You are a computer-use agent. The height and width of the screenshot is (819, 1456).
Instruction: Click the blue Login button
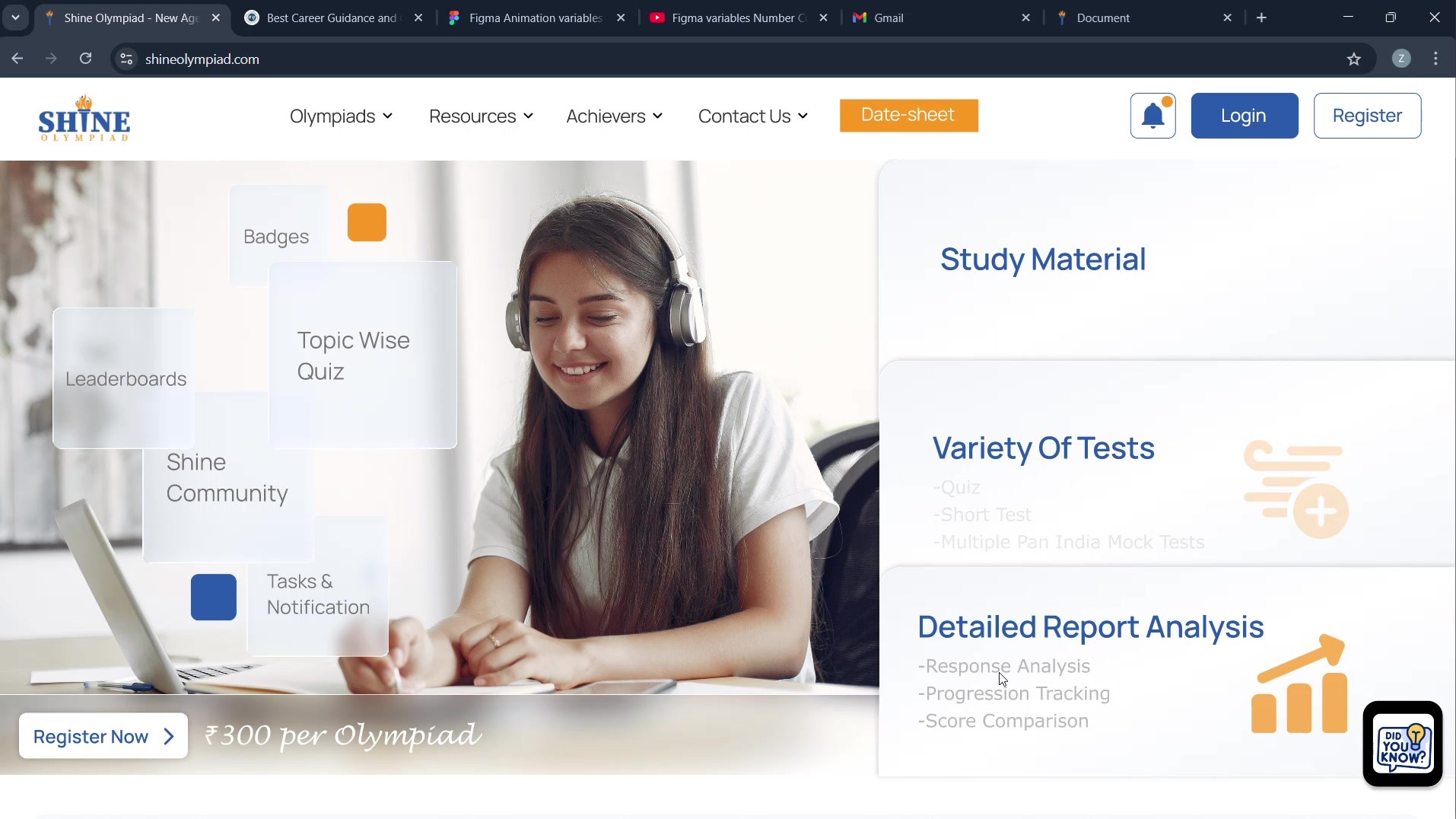click(1244, 116)
